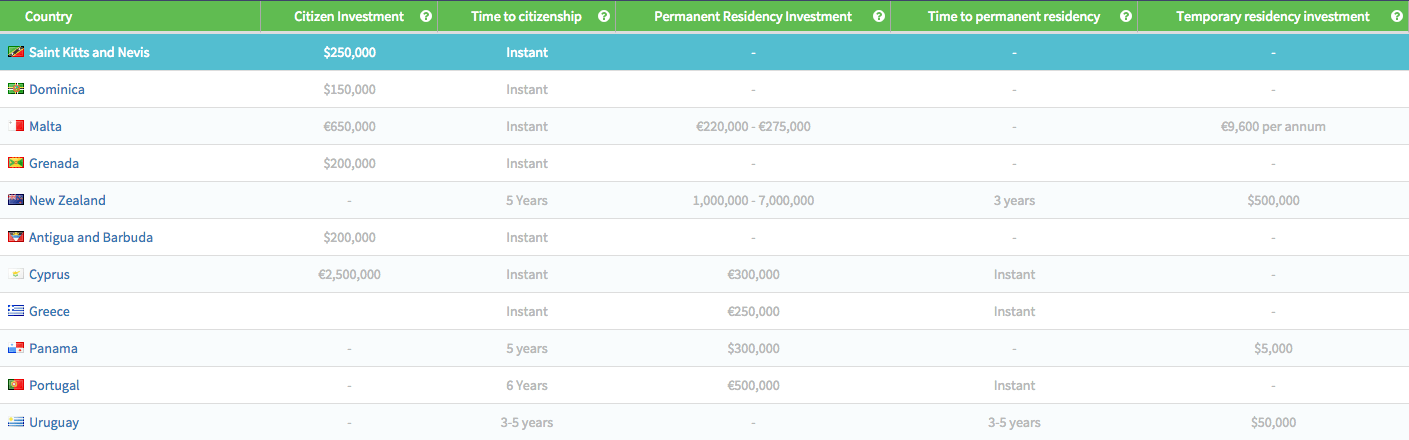Screen dimensions: 1409x440
Task: Open the Uruguay country link
Action: 54,422
